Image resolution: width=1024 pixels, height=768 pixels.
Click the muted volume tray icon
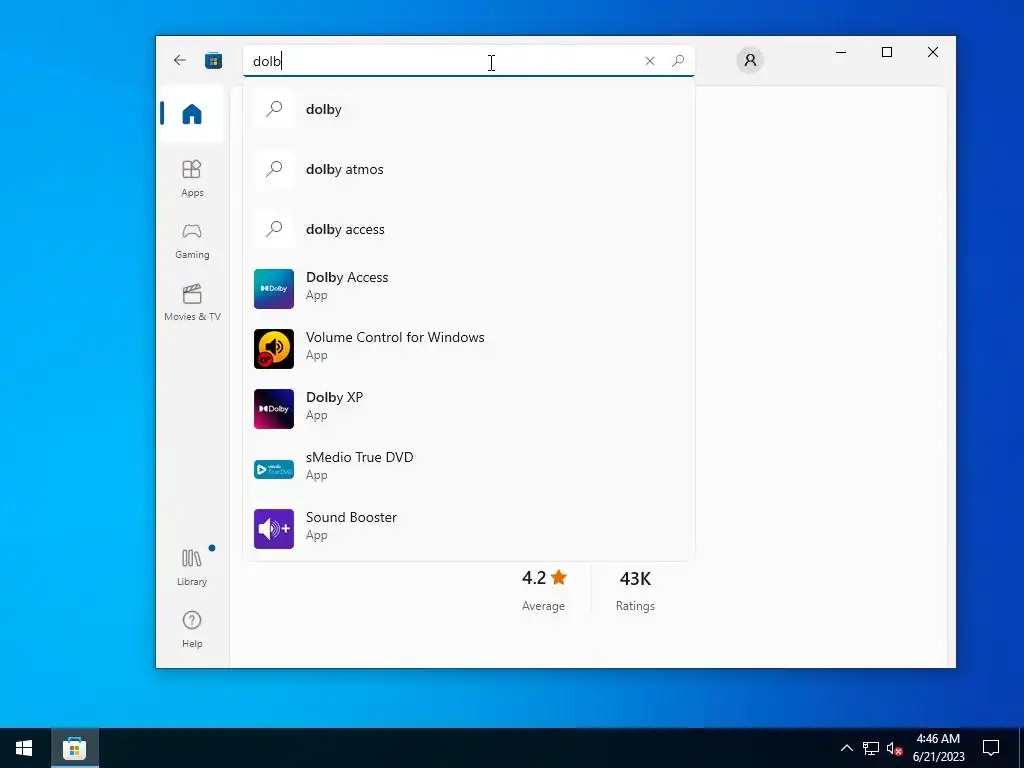(894, 748)
